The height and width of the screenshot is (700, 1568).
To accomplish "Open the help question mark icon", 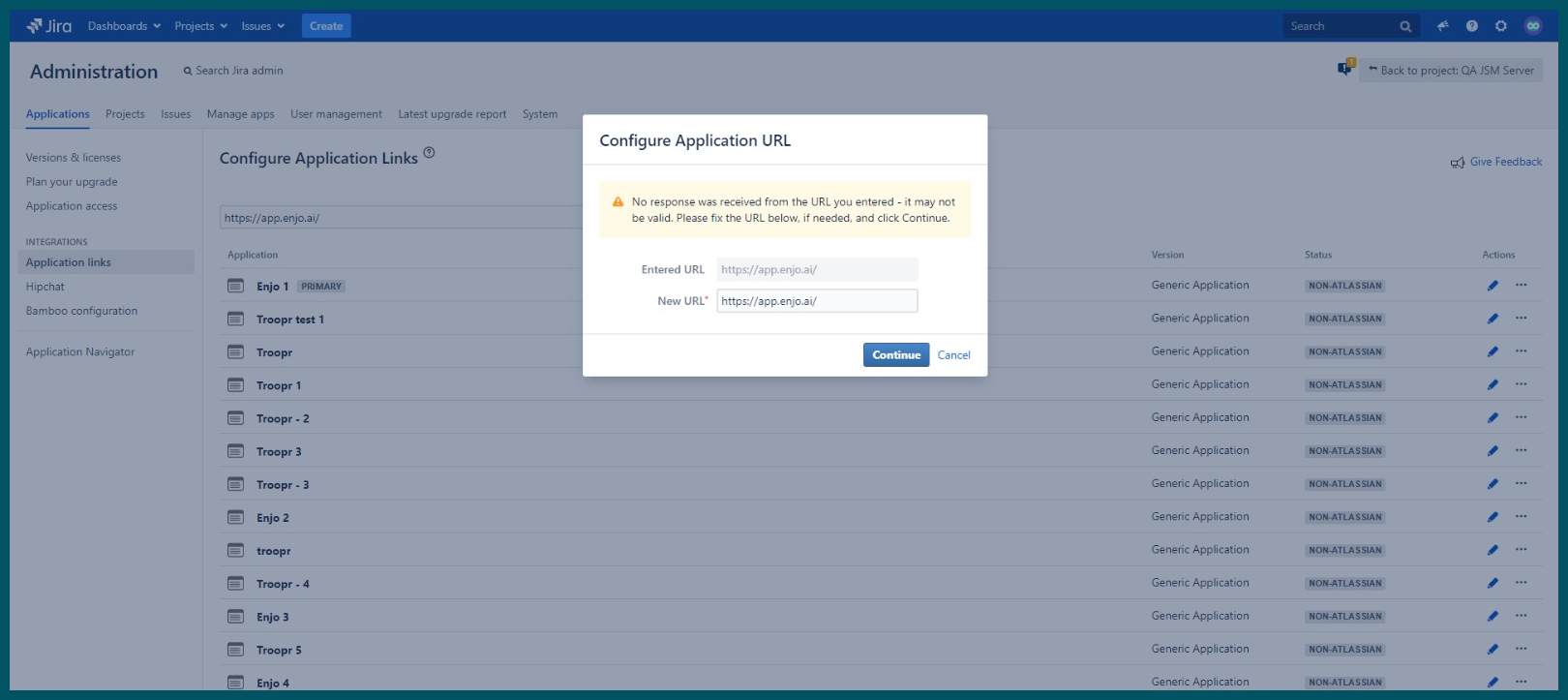I will click(1472, 26).
